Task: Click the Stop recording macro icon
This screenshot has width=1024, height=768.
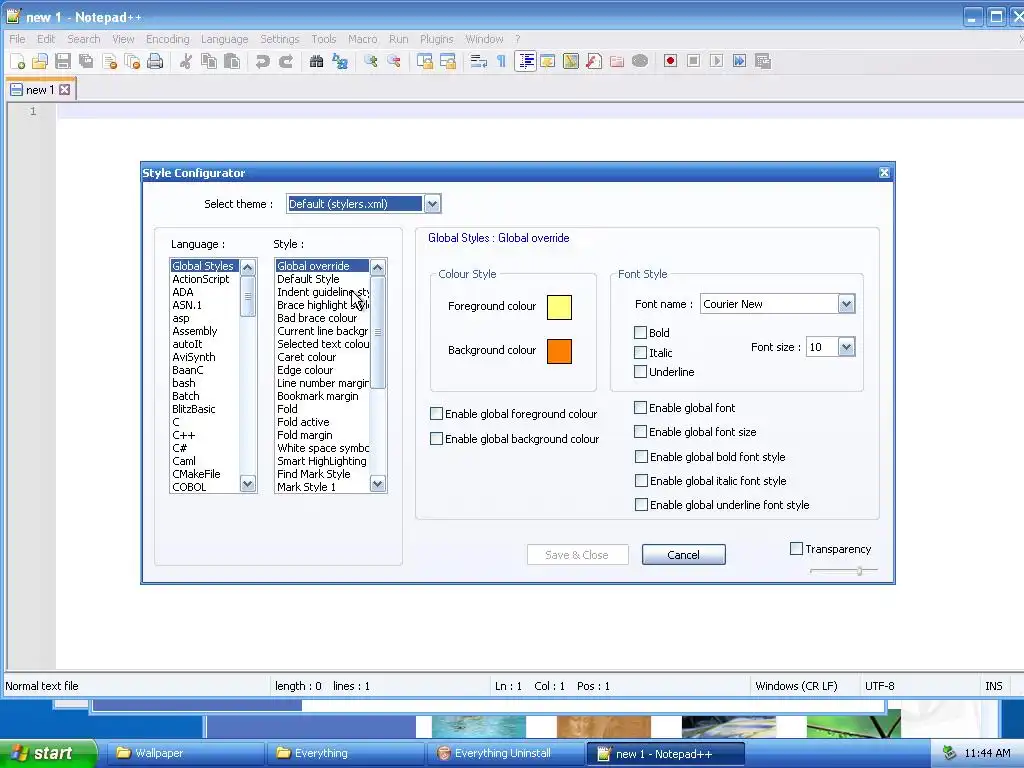Action: pos(694,61)
